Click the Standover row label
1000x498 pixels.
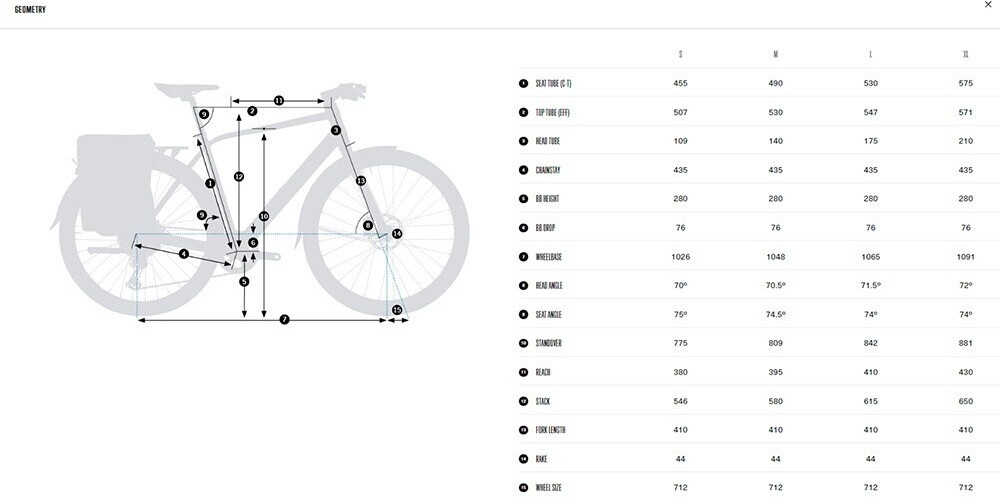coord(548,344)
